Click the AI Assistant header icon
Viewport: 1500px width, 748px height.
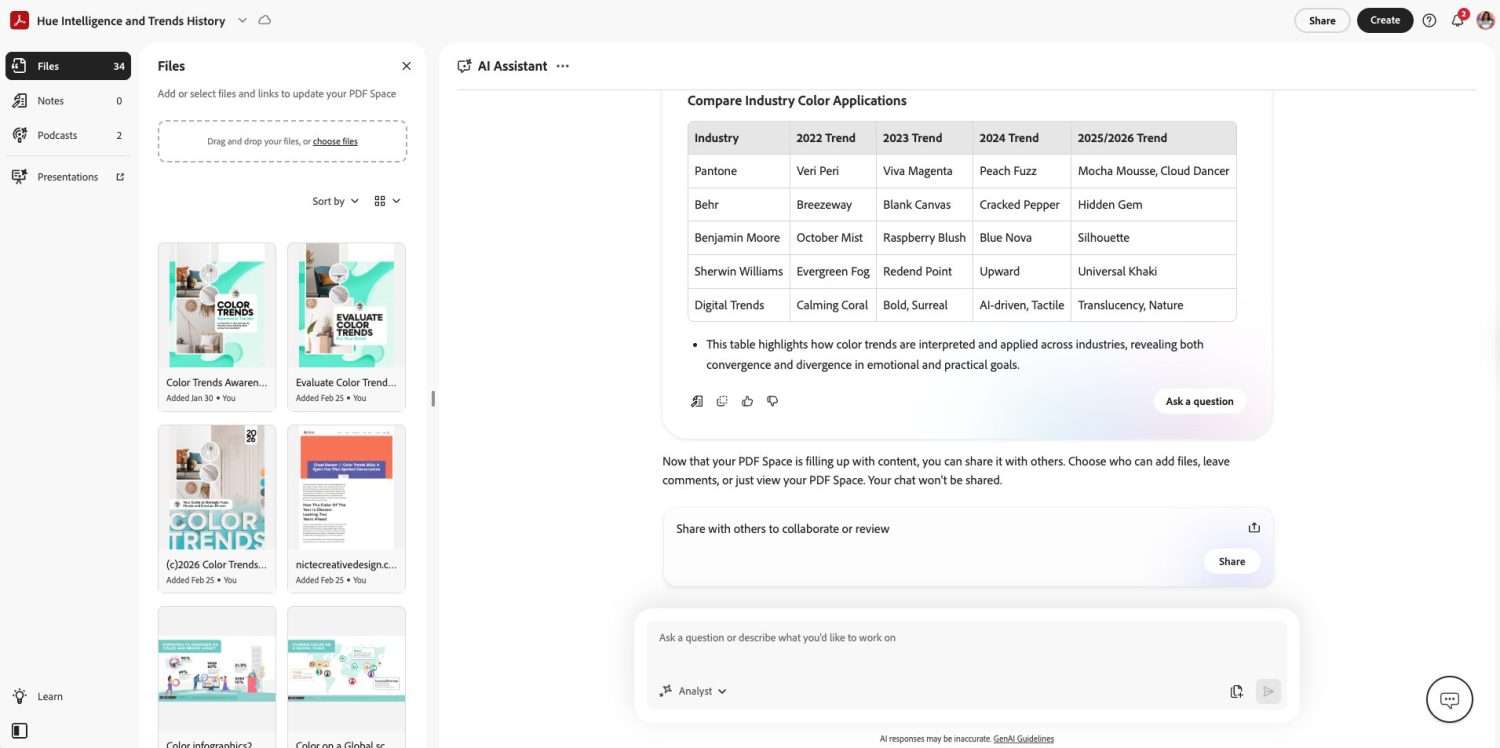(464, 66)
